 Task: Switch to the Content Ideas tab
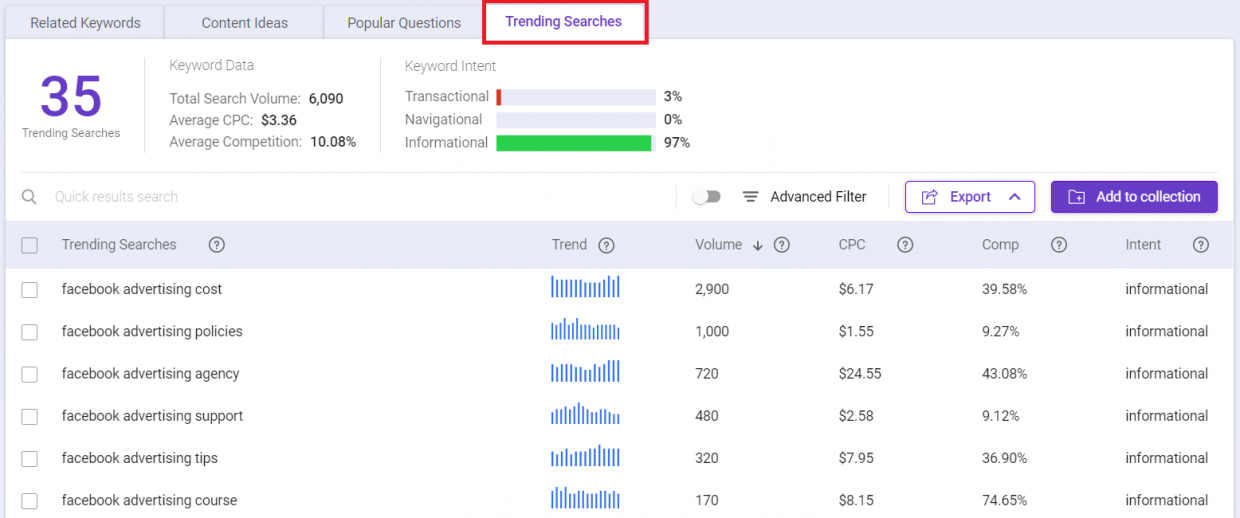[x=244, y=23]
